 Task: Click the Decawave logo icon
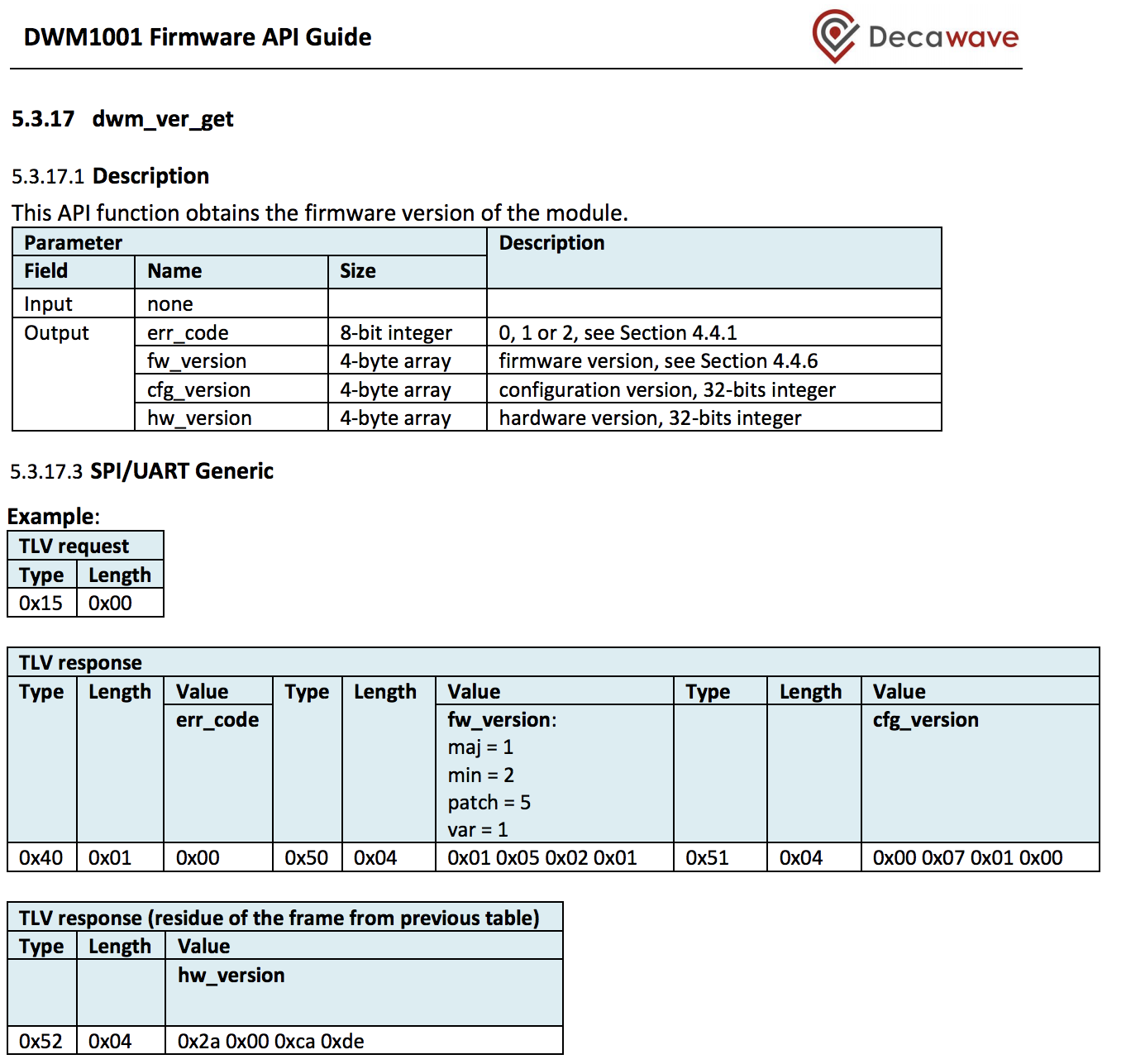pos(836,36)
